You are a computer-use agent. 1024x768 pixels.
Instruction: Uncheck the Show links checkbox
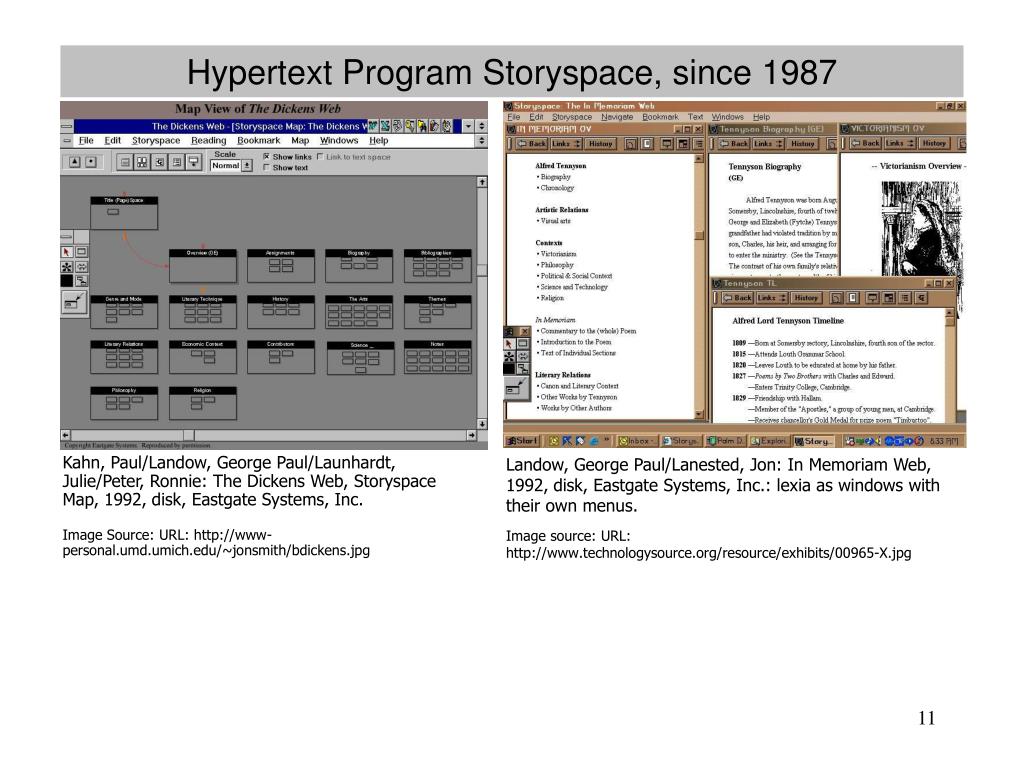point(266,157)
